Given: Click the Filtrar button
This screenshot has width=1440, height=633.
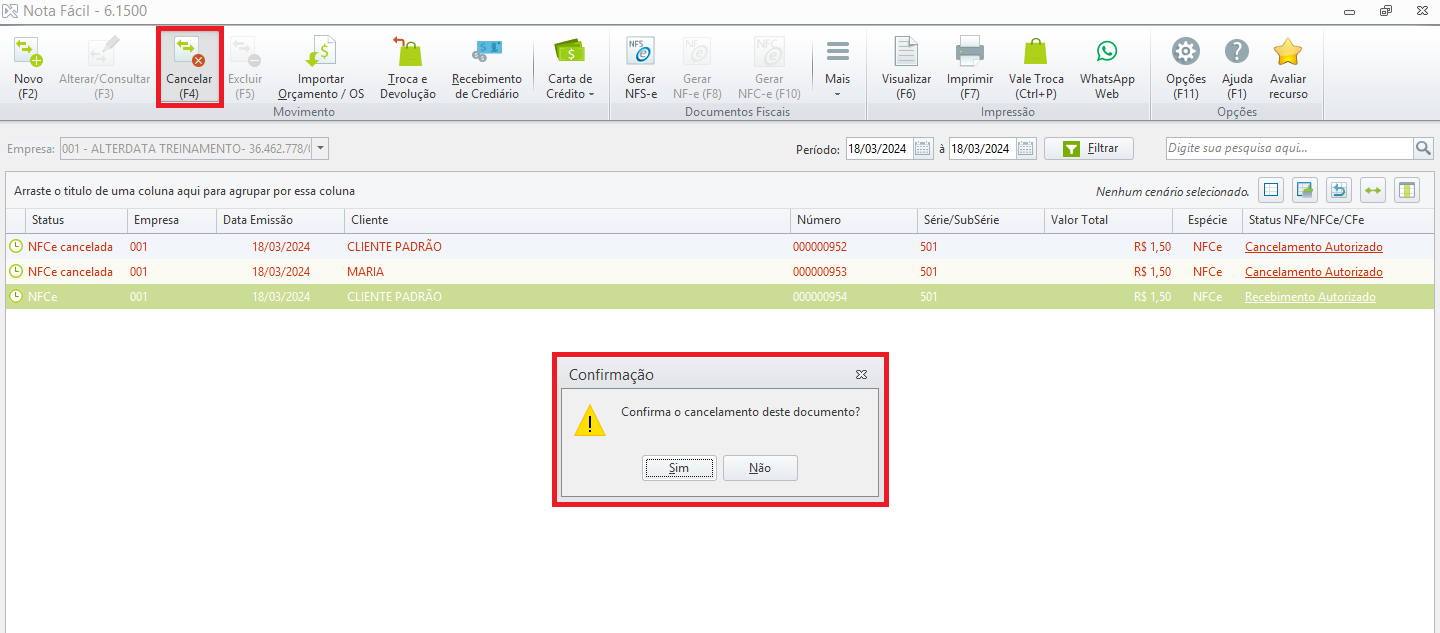Looking at the screenshot, I should pos(1089,148).
